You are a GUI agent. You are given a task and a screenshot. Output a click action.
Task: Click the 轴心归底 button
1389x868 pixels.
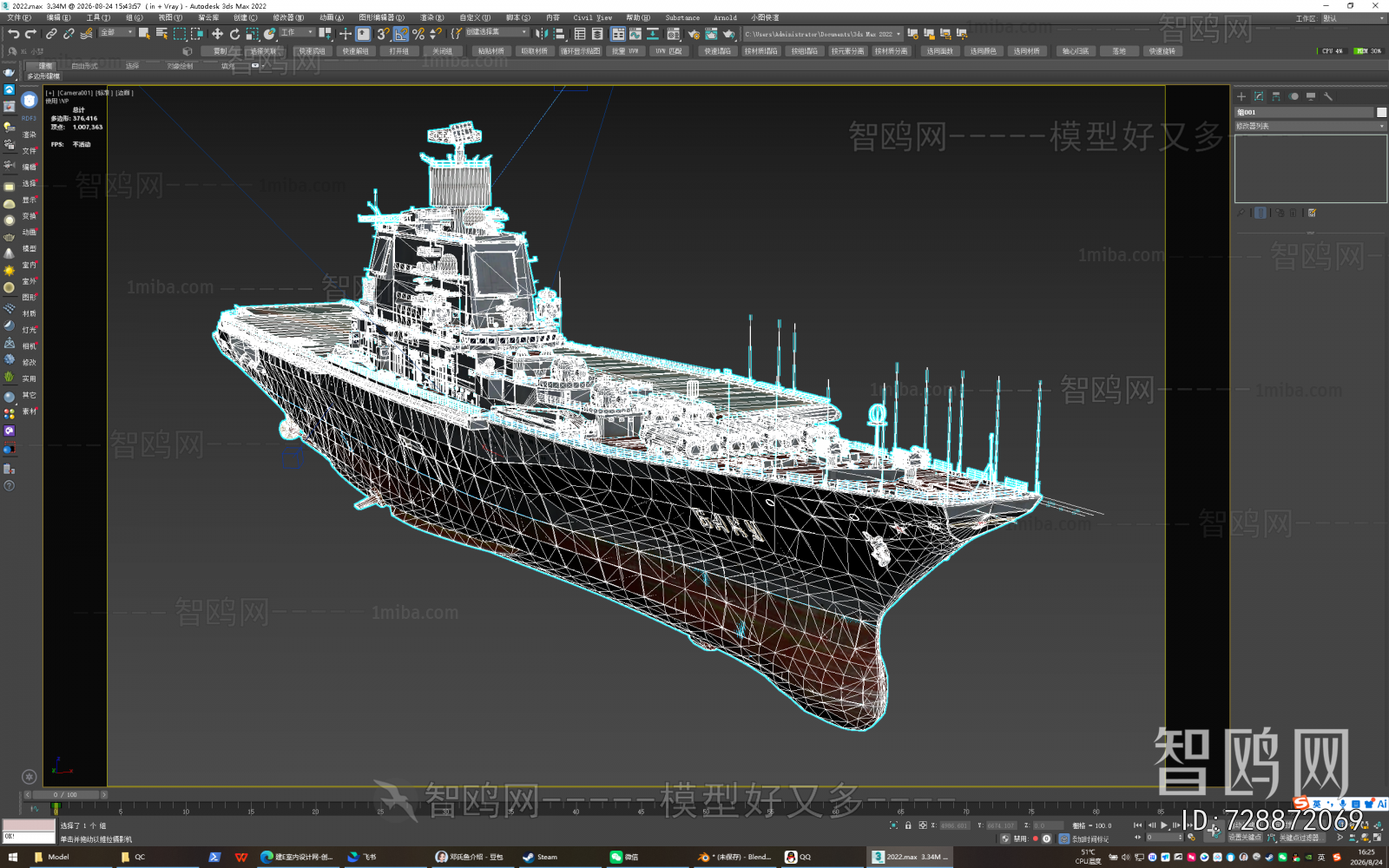point(1075,51)
